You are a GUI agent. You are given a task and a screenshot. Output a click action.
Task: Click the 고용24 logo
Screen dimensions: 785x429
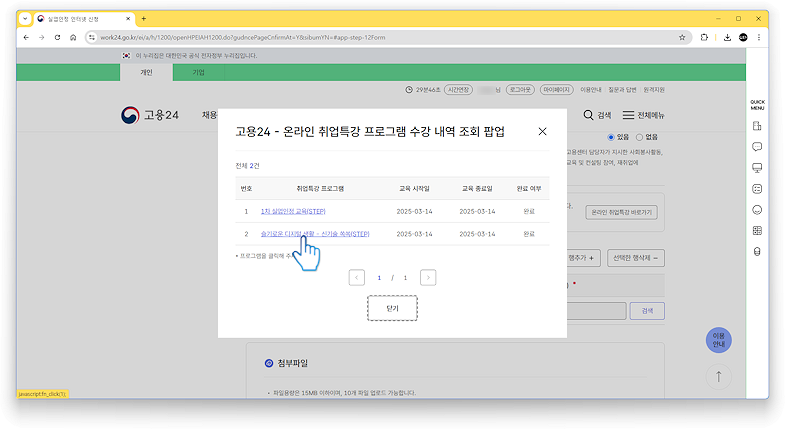click(x=150, y=115)
